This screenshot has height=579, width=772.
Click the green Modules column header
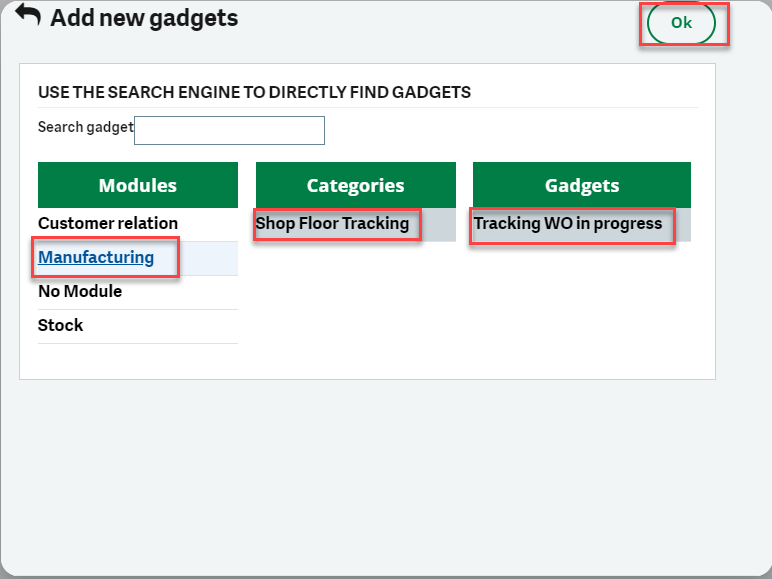(137, 185)
